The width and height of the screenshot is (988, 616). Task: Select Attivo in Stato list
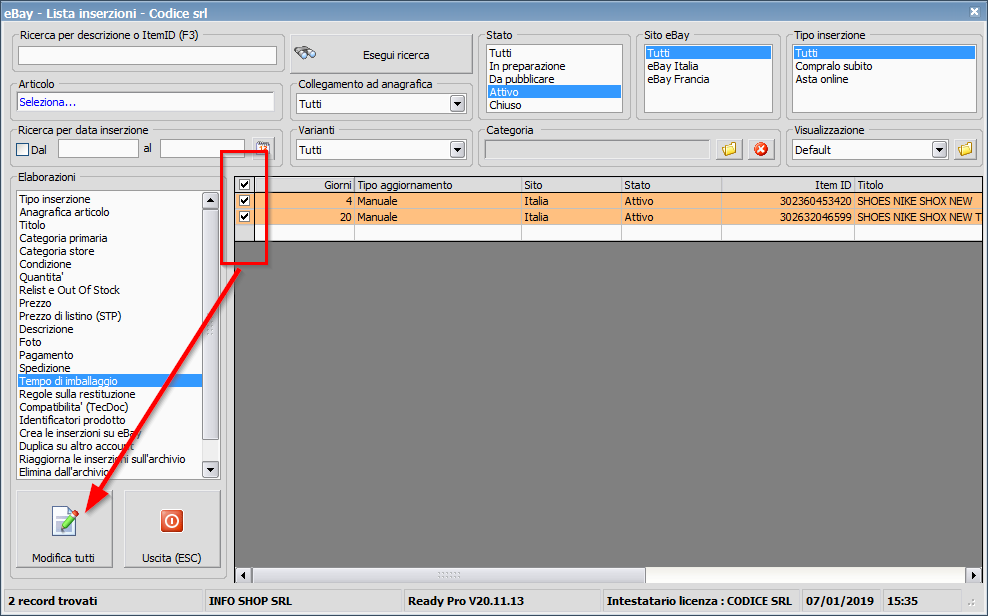[554, 92]
